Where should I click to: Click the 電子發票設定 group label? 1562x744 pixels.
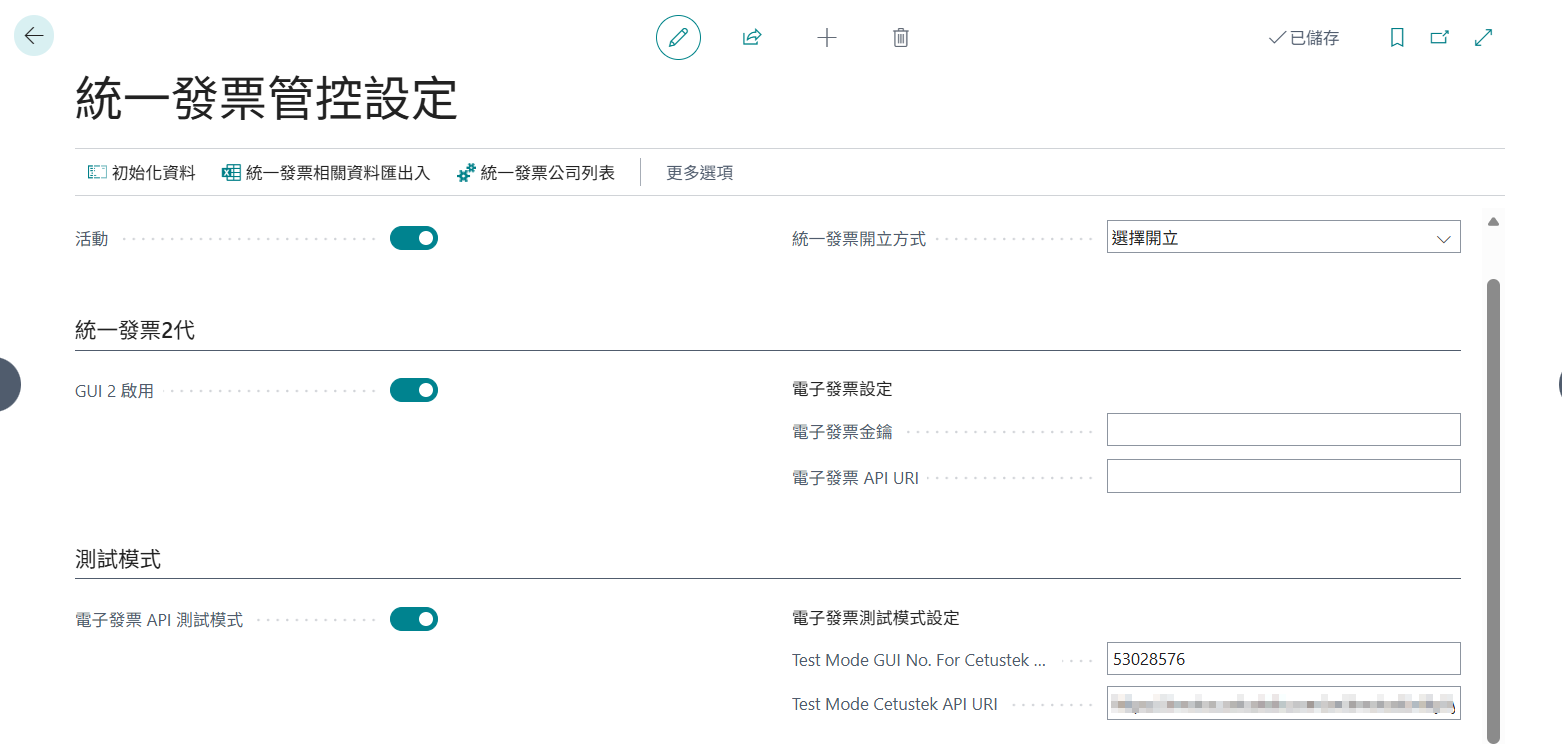(x=842, y=389)
